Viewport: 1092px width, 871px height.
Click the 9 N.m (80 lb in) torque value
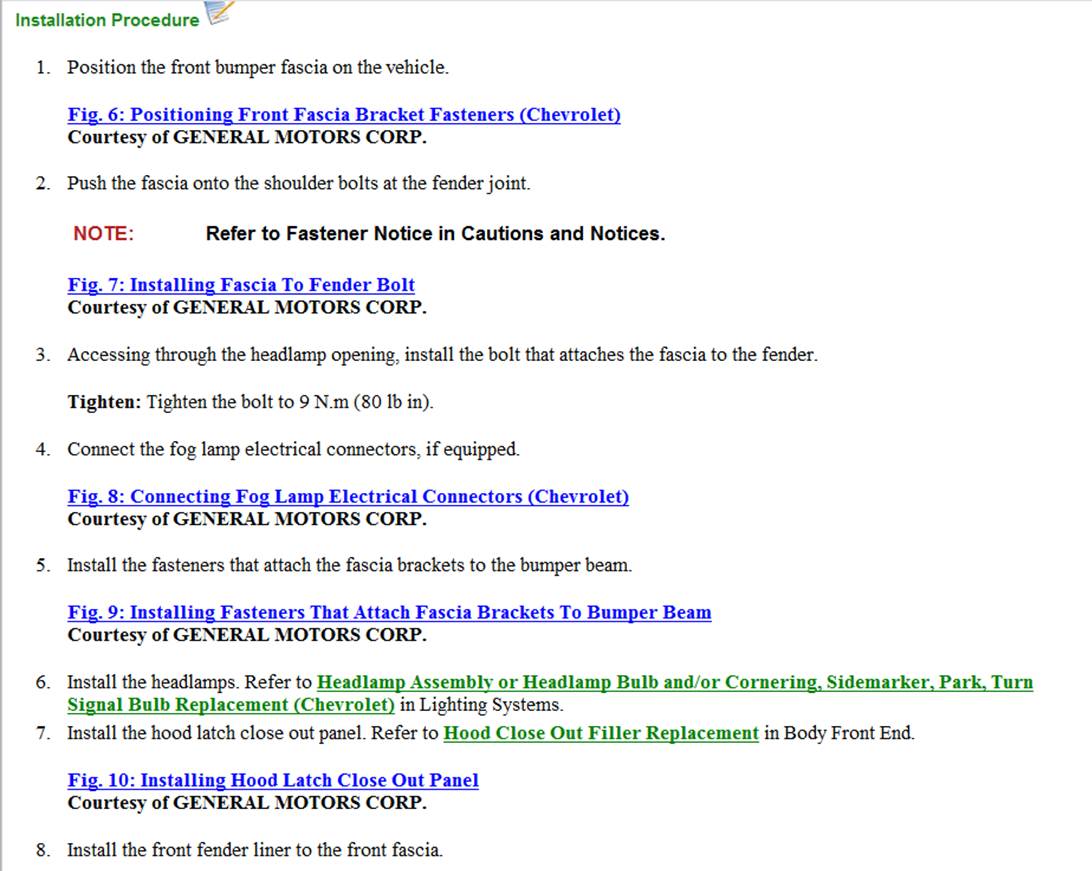point(366,402)
